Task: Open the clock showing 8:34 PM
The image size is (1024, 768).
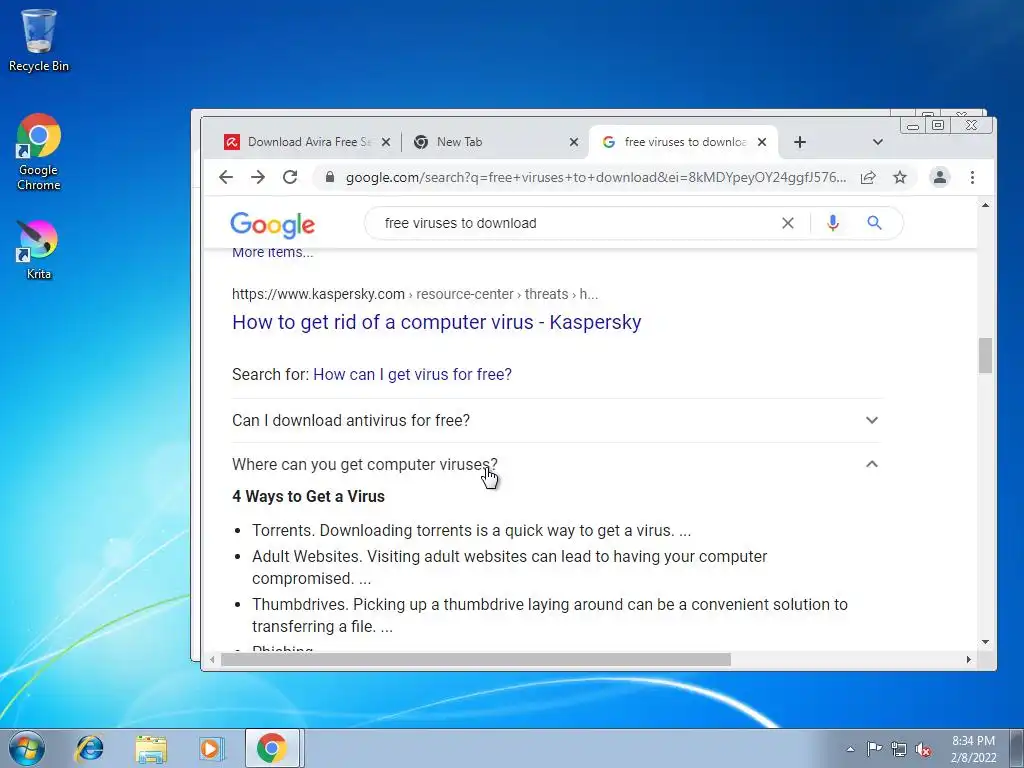Action: (x=973, y=749)
